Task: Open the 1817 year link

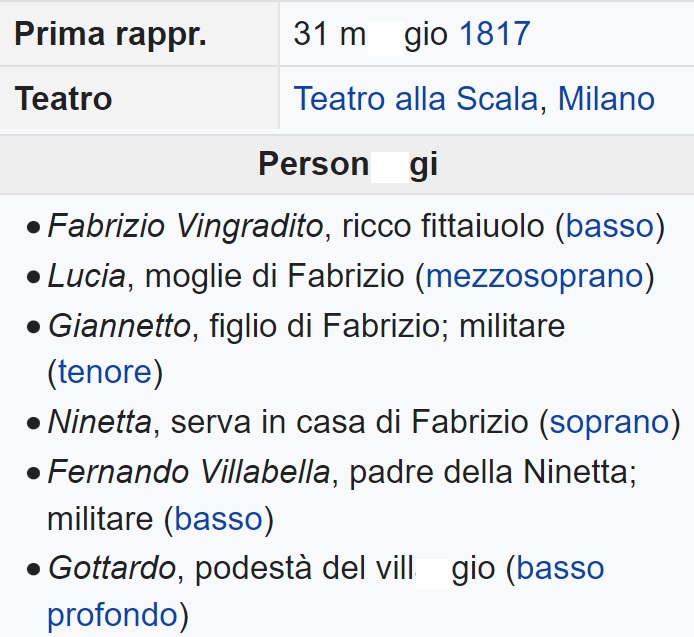Action: tap(494, 35)
